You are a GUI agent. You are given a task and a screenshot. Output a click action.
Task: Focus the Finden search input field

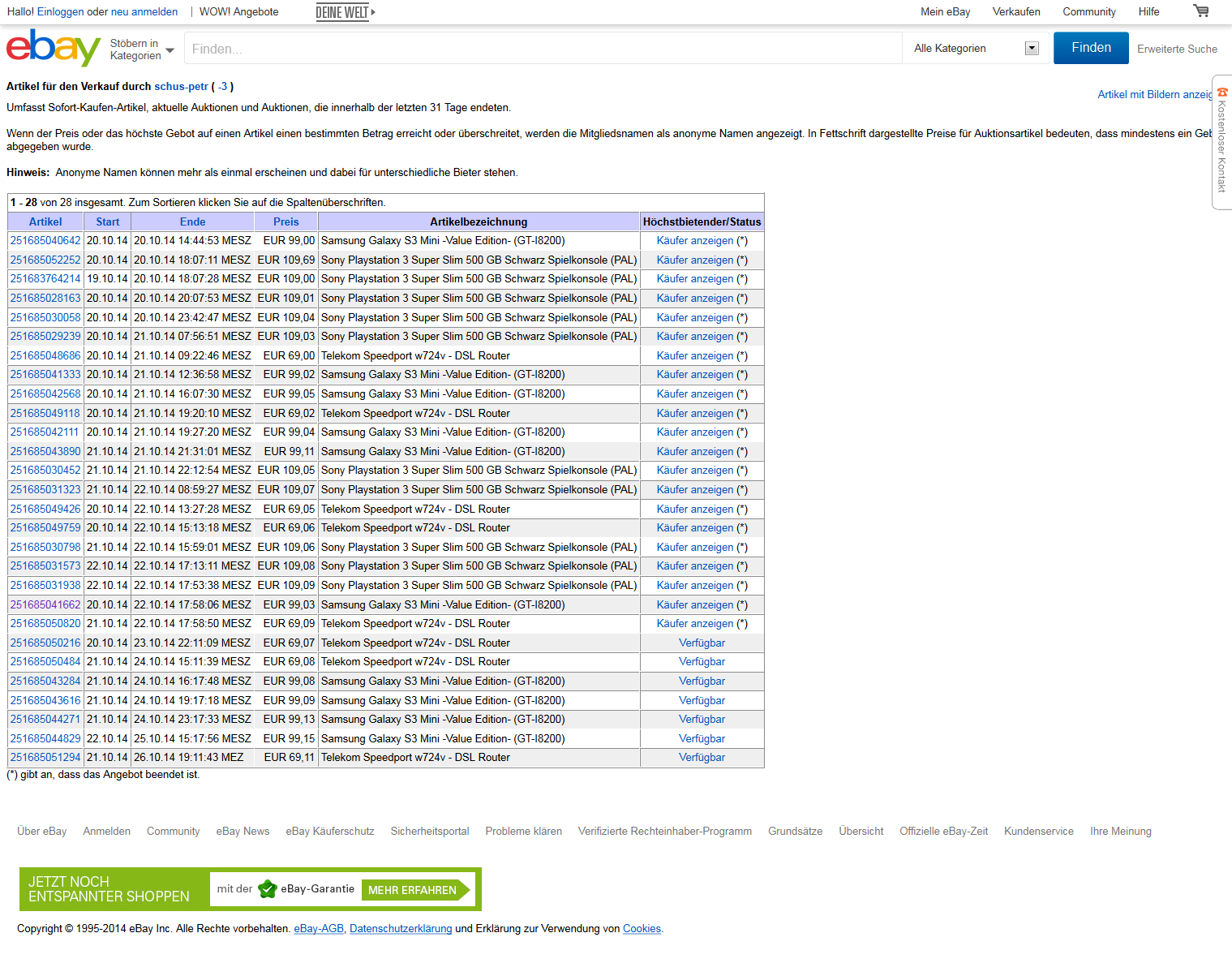point(543,49)
